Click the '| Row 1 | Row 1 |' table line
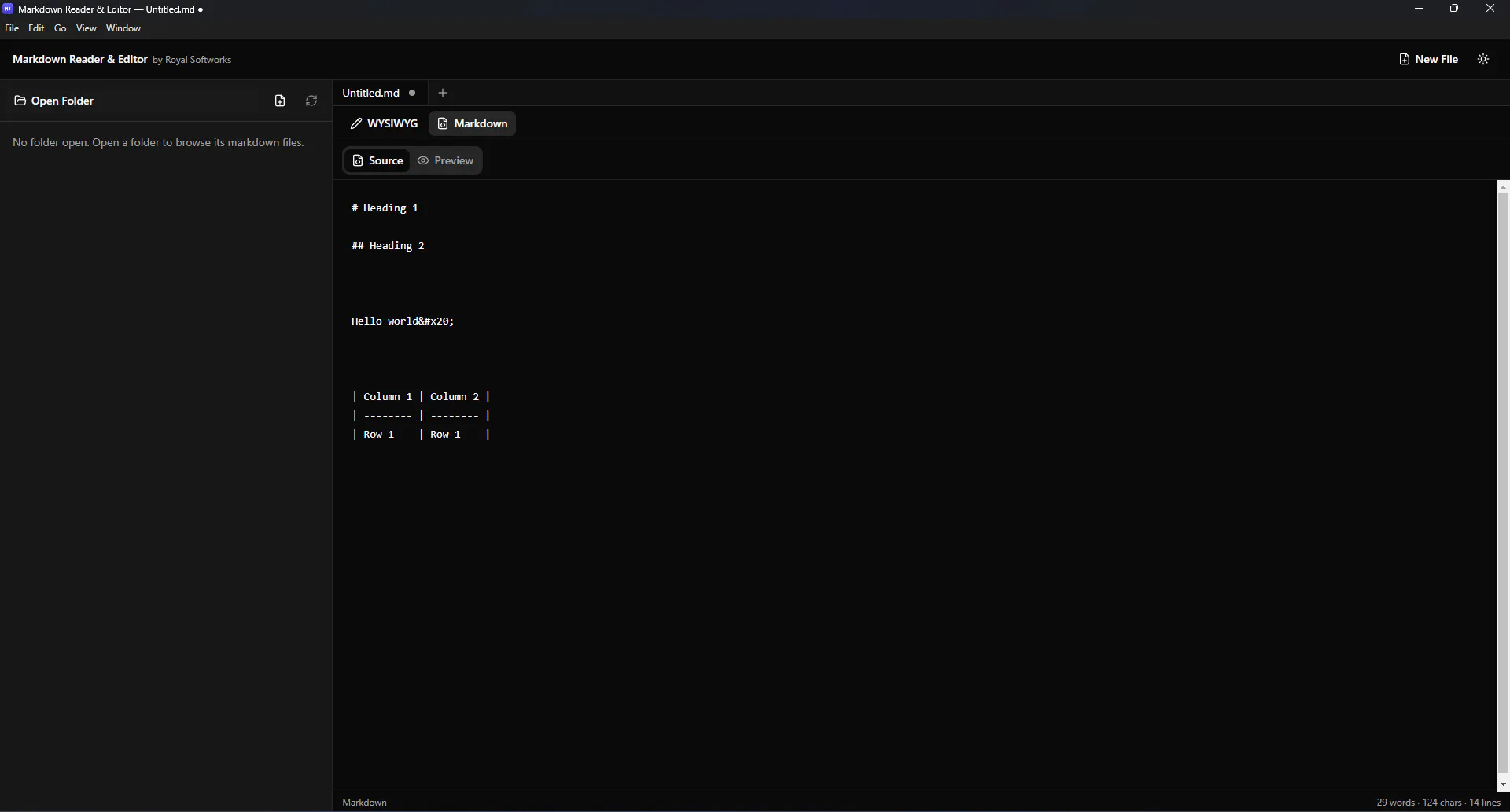This screenshot has width=1510, height=812. [422, 435]
